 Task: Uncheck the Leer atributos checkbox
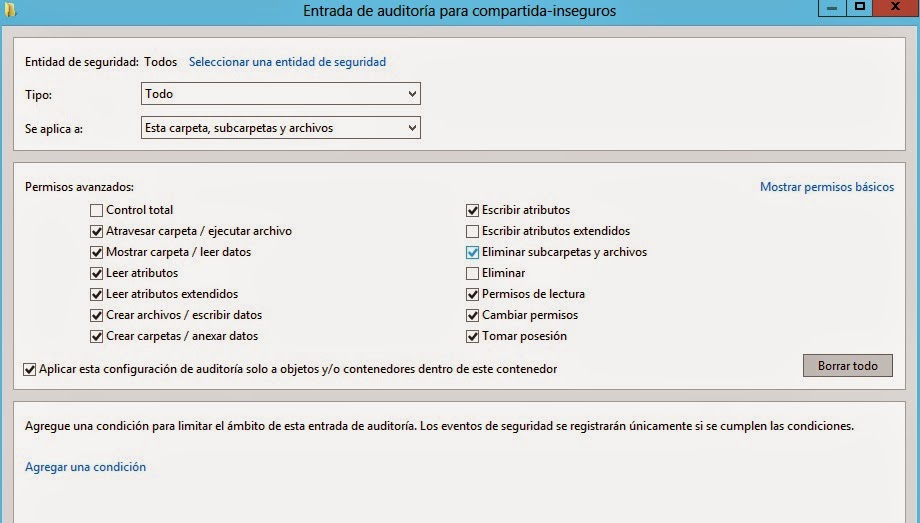[x=97, y=273]
